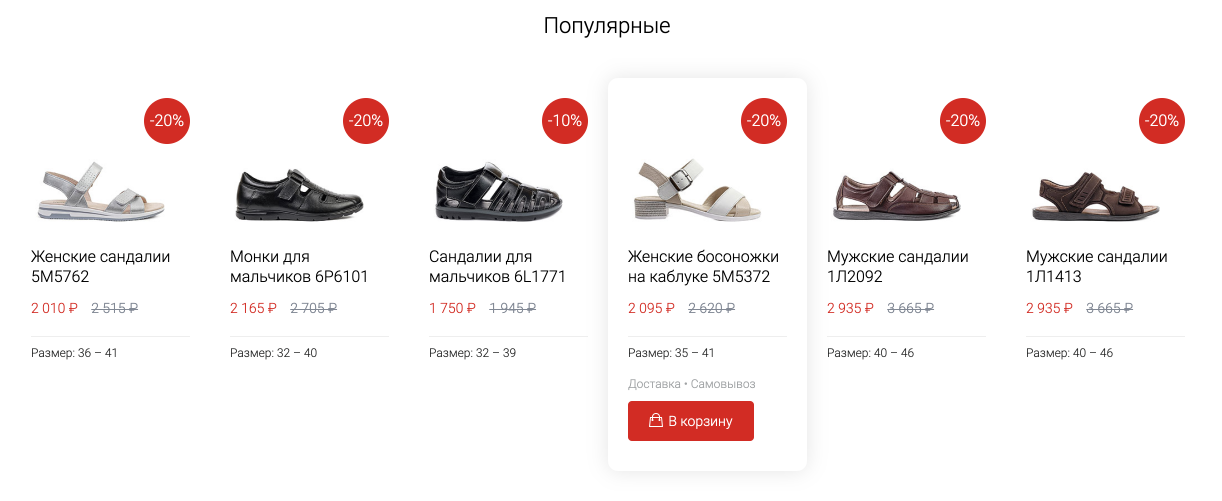Image resolution: width=1222 pixels, height=501 pixels.
Task: Click Сандалии для мальчиков 6L1771 title
Action: [x=497, y=266]
